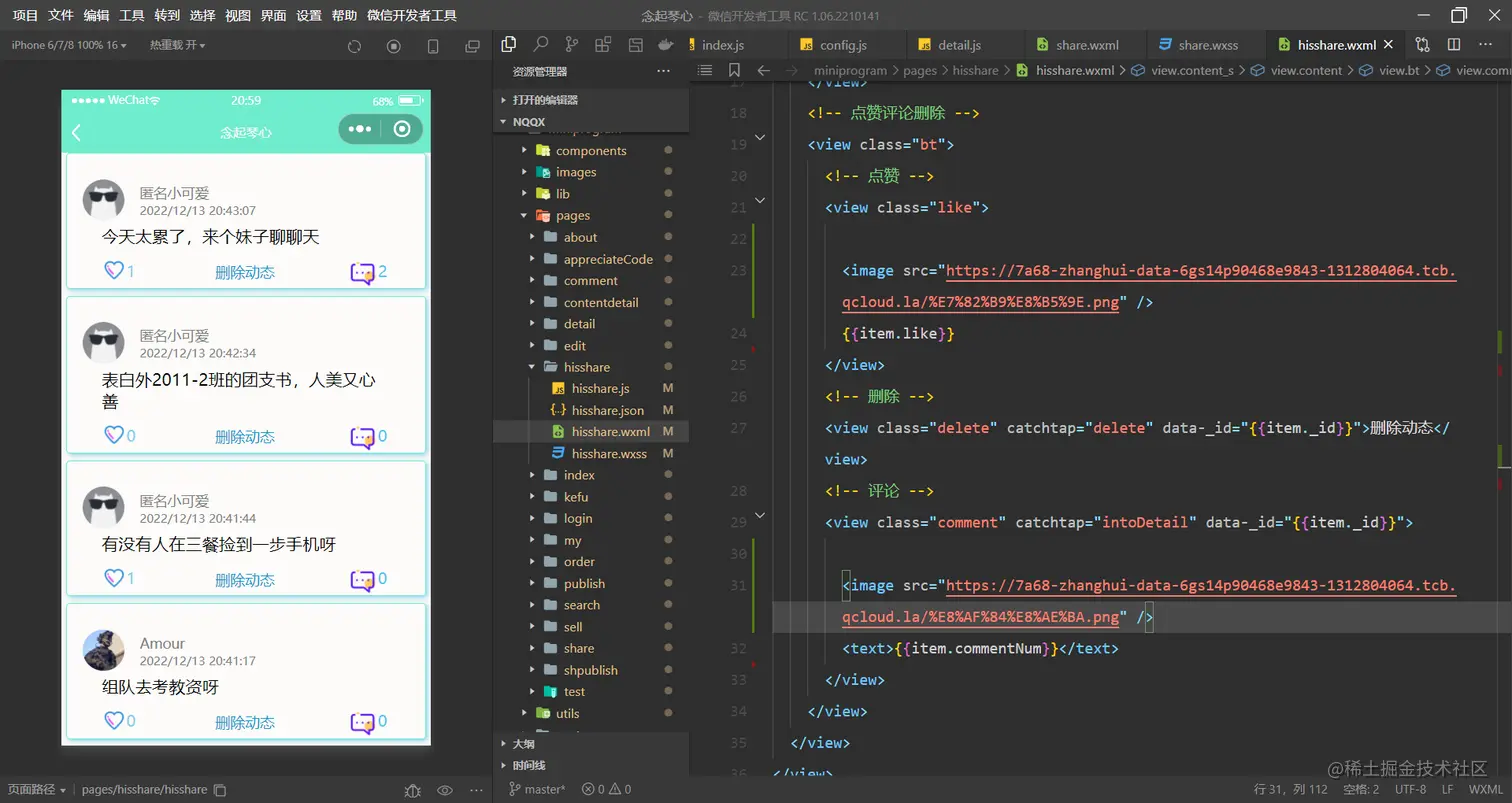Open the 页面路径 dropdown in the bottom bar
This screenshot has height=803, width=1512.
point(37,790)
